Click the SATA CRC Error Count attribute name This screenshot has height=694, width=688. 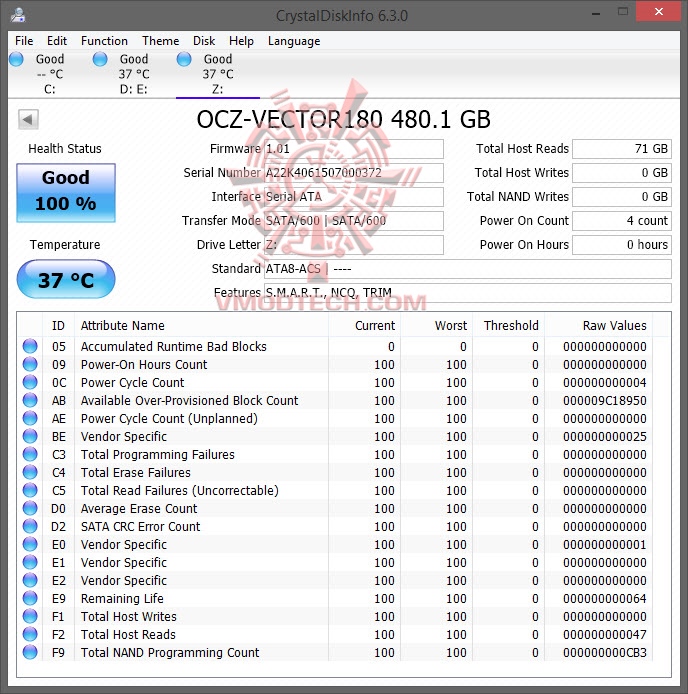point(140,526)
